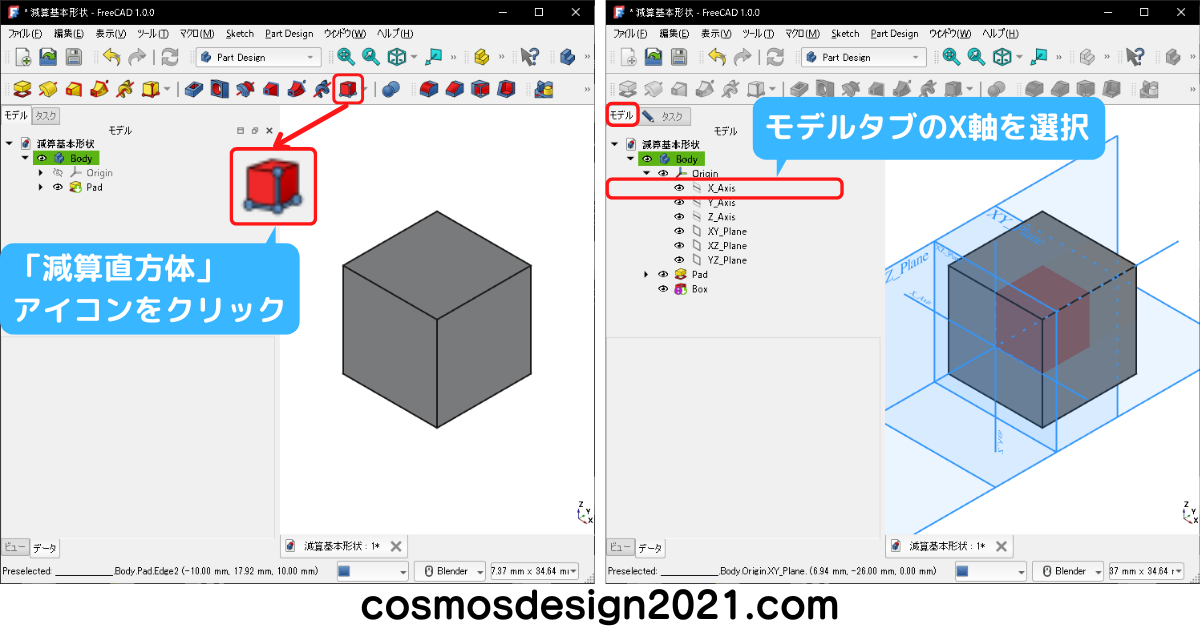The height and width of the screenshot is (630, 1200).
Task: Open blue color swatch selector, right status bar
Action: [x=990, y=571]
